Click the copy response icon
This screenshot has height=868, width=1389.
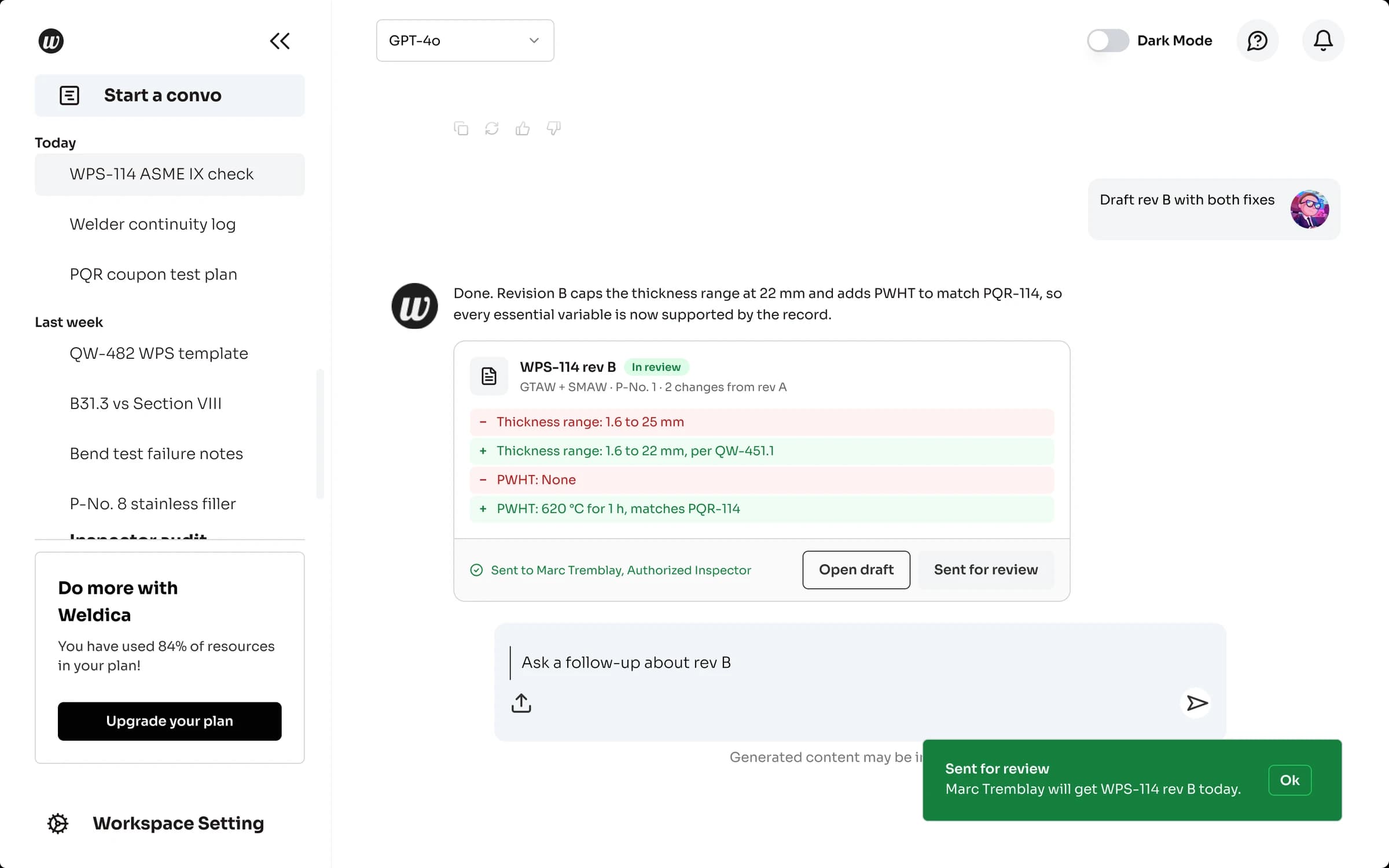point(461,128)
